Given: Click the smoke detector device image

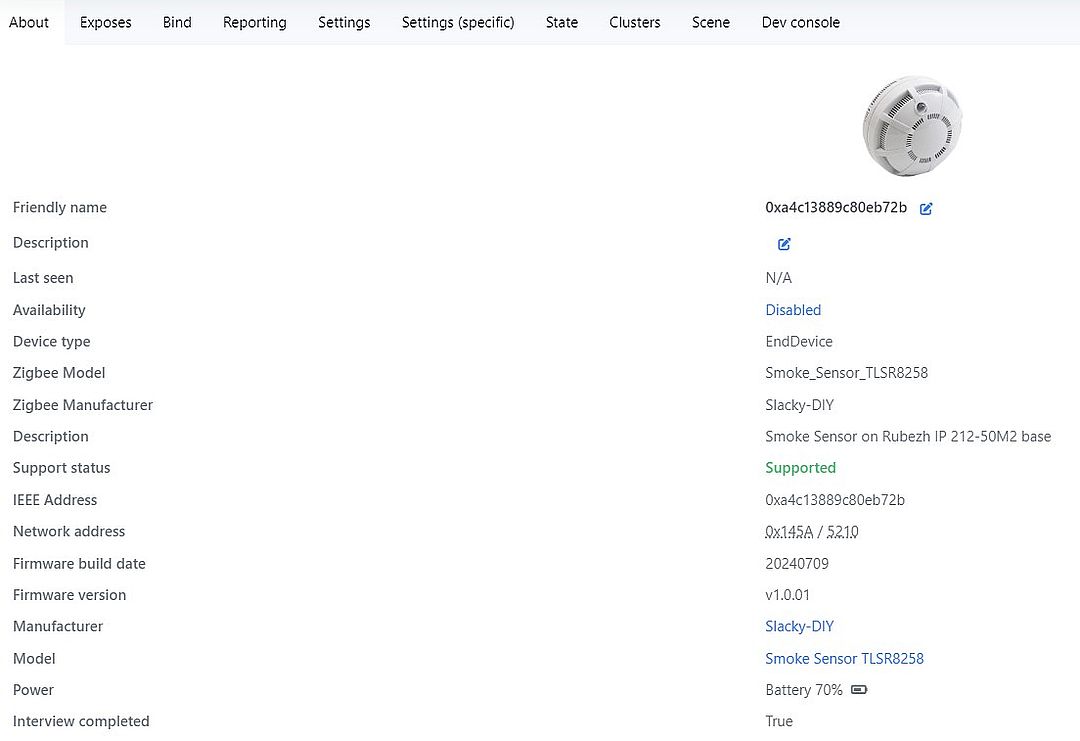Looking at the screenshot, I should coord(912,126).
